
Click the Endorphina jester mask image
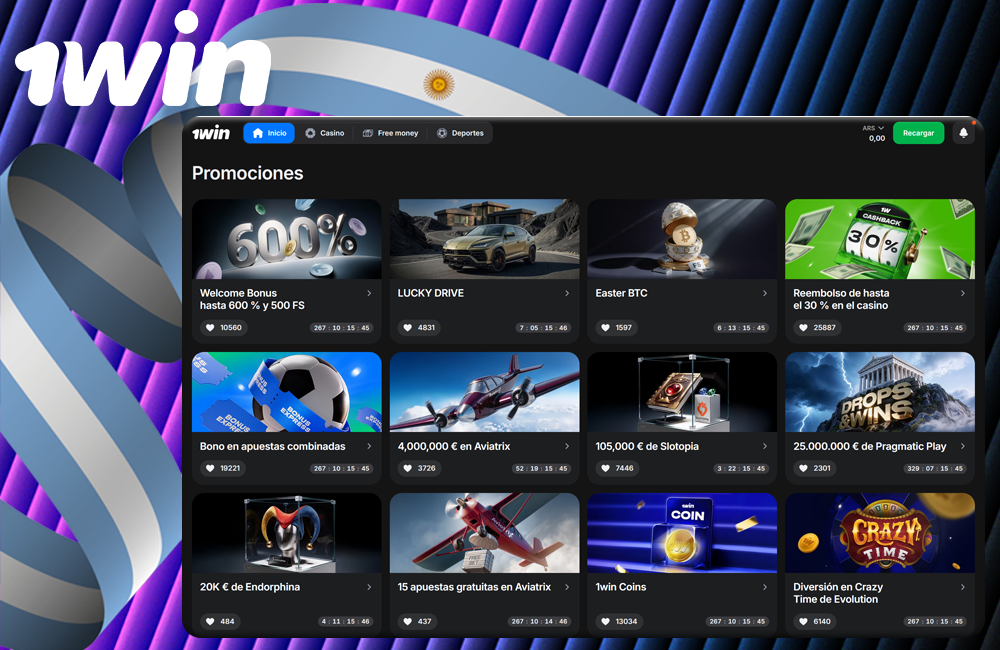click(x=286, y=533)
